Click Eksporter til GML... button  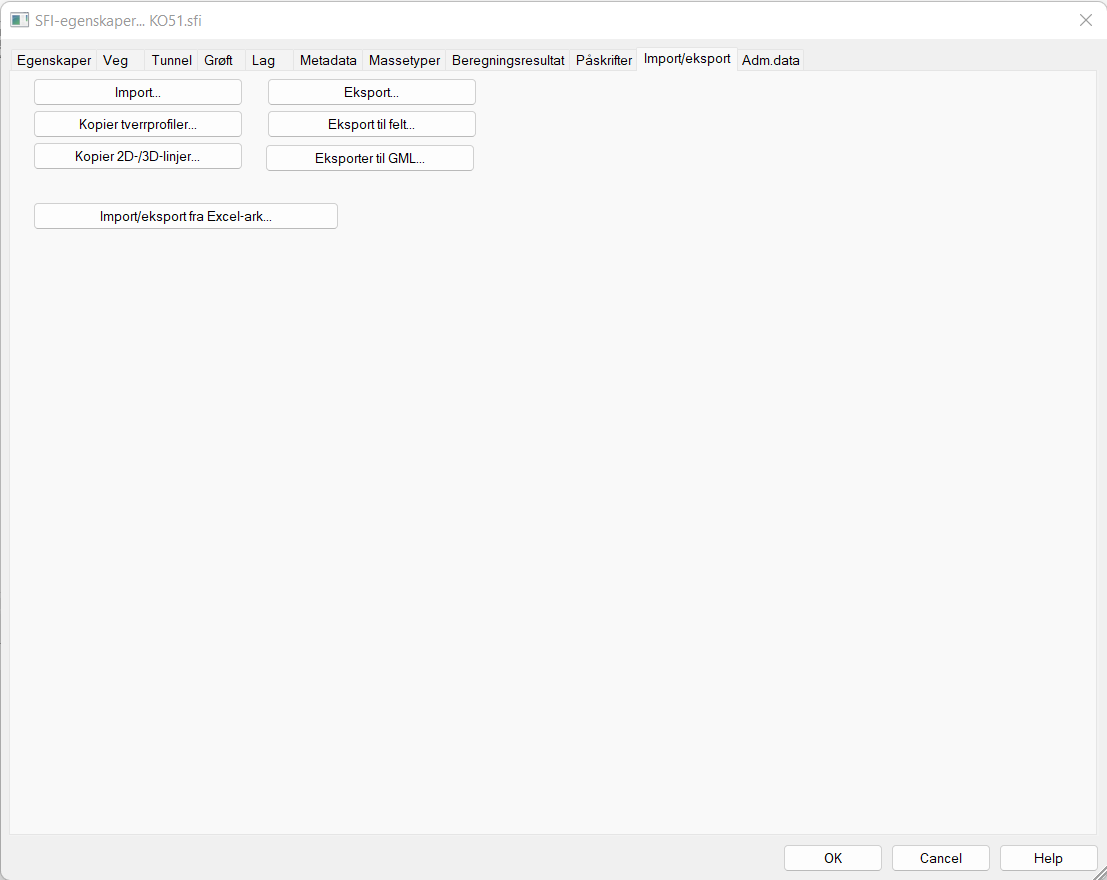370,158
